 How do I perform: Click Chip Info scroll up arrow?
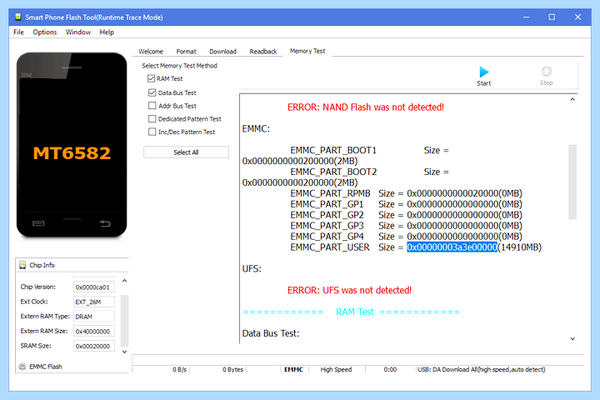coord(124,281)
